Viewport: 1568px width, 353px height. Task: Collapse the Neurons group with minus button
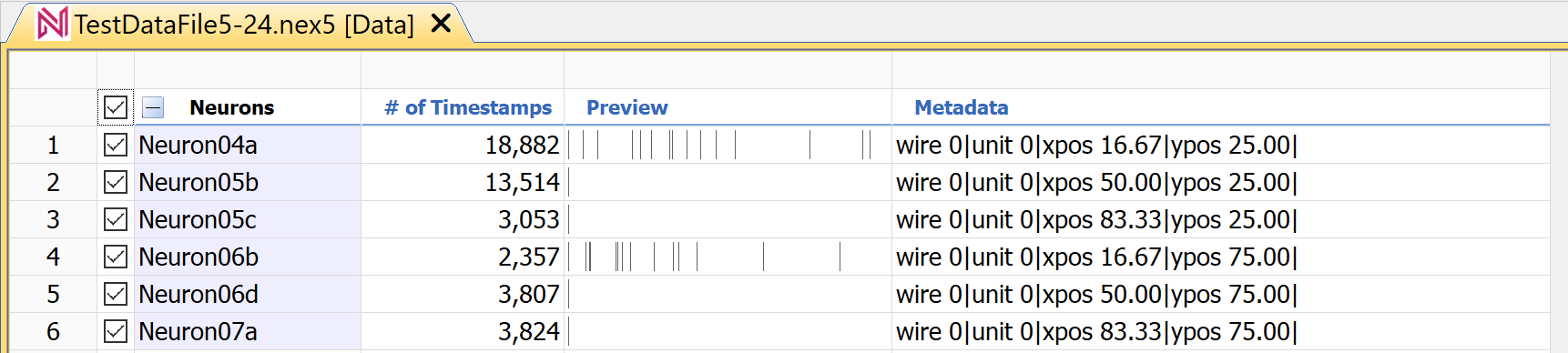[153, 107]
